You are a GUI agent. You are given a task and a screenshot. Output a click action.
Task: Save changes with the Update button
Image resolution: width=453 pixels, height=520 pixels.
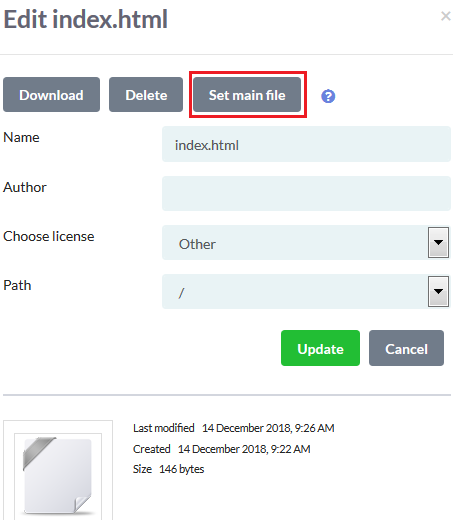click(320, 348)
